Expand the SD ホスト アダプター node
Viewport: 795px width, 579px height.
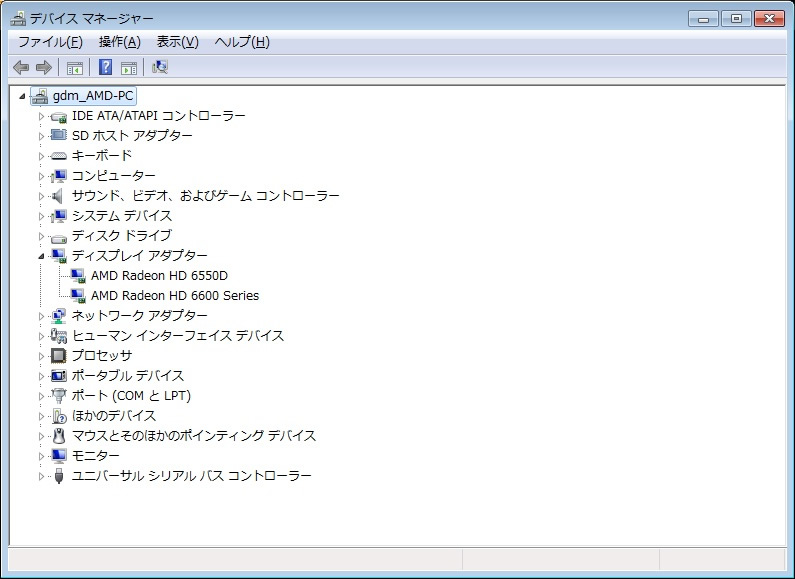pyautogui.click(x=42, y=136)
